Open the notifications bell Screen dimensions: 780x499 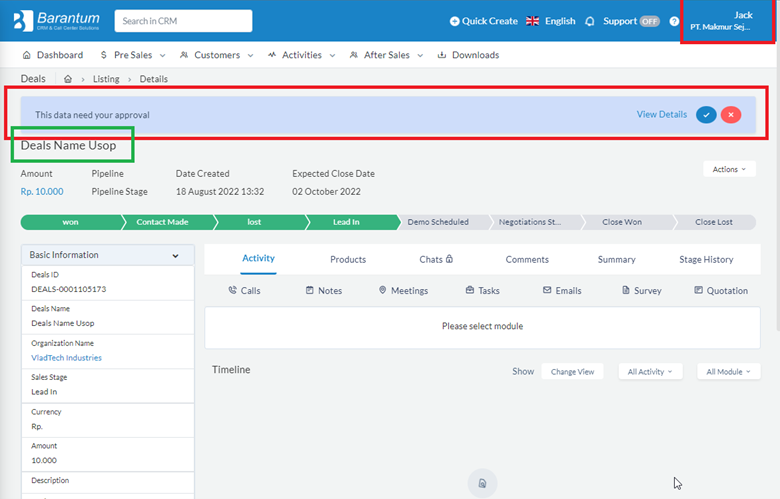point(589,21)
